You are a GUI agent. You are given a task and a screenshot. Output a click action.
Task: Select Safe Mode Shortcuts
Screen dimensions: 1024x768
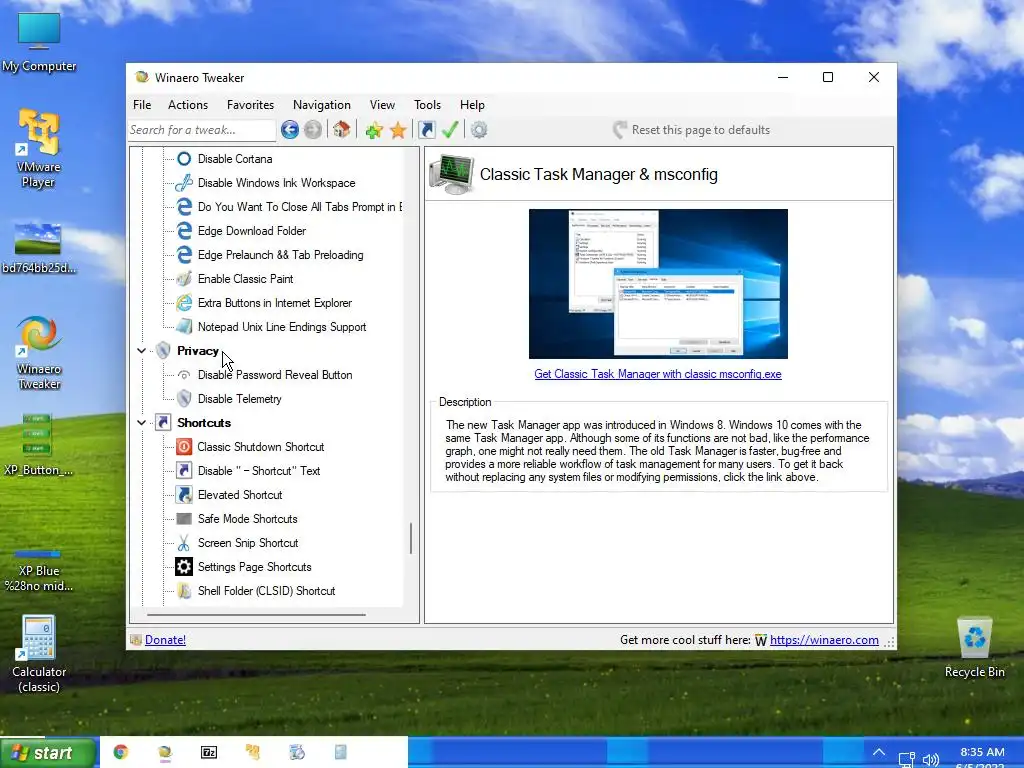point(248,519)
